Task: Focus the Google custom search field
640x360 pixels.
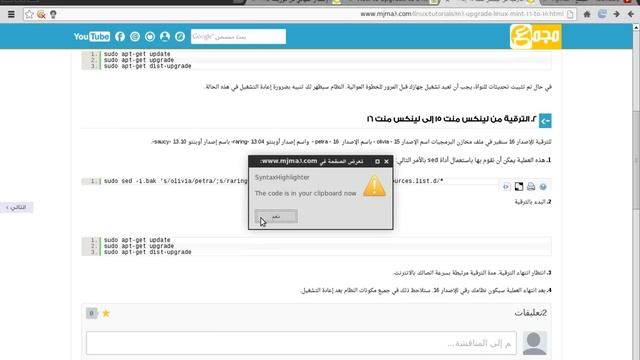Action: pos(238,37)
